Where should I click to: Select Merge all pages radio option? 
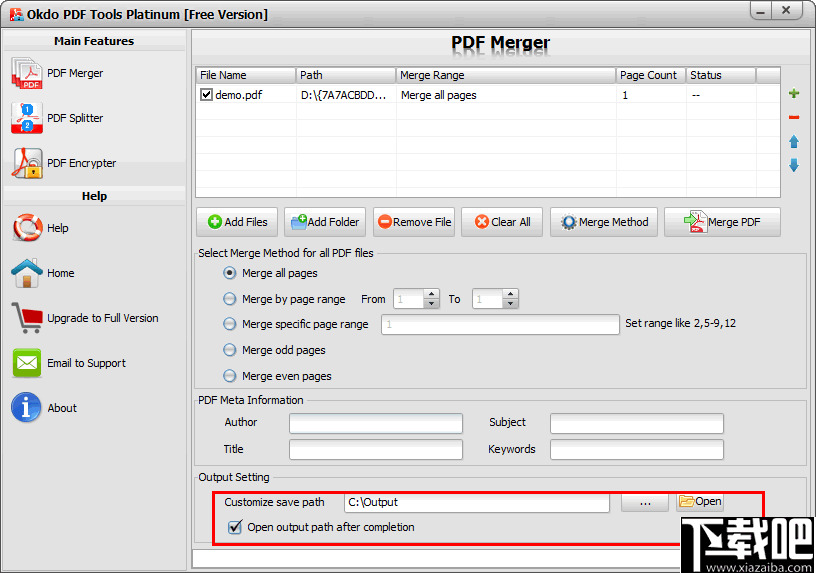pos(230,273)
